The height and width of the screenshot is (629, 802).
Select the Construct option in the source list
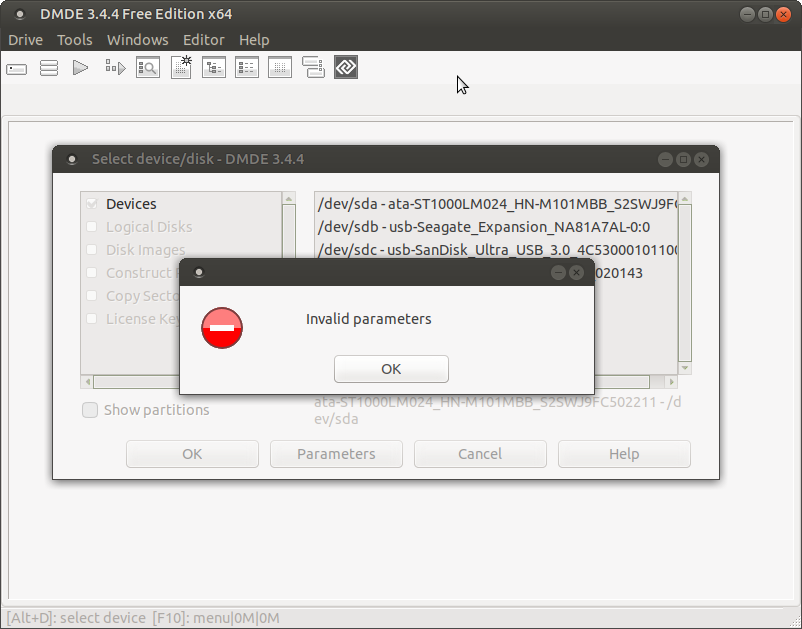pyautogui.click(x=132, y=273)
